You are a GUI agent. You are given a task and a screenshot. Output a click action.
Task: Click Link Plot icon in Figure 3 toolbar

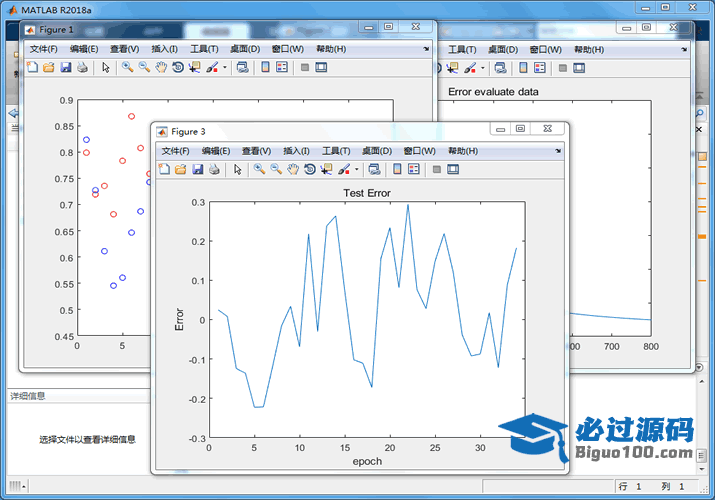click(374, 170)
